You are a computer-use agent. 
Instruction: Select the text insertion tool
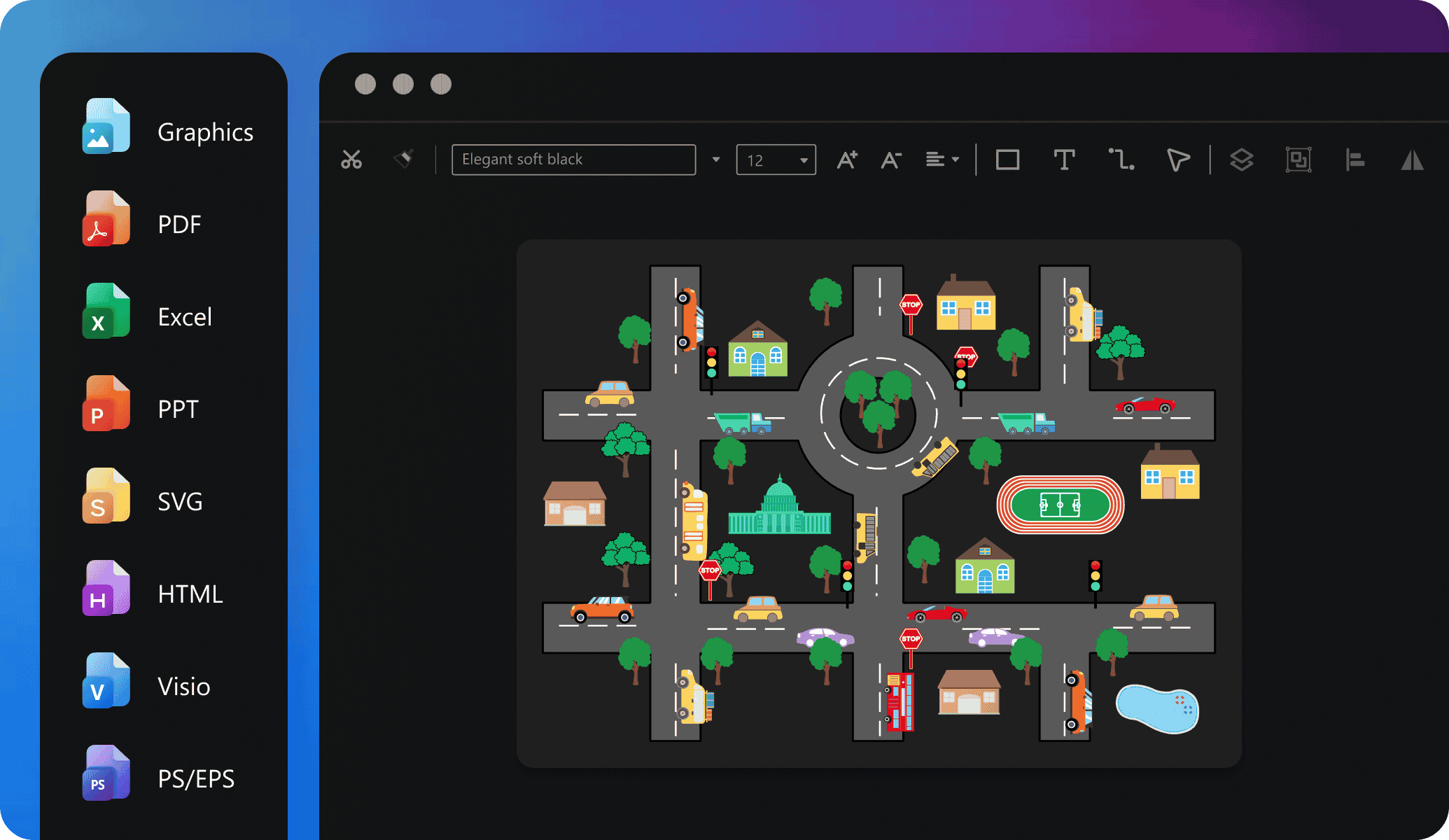1063,158
